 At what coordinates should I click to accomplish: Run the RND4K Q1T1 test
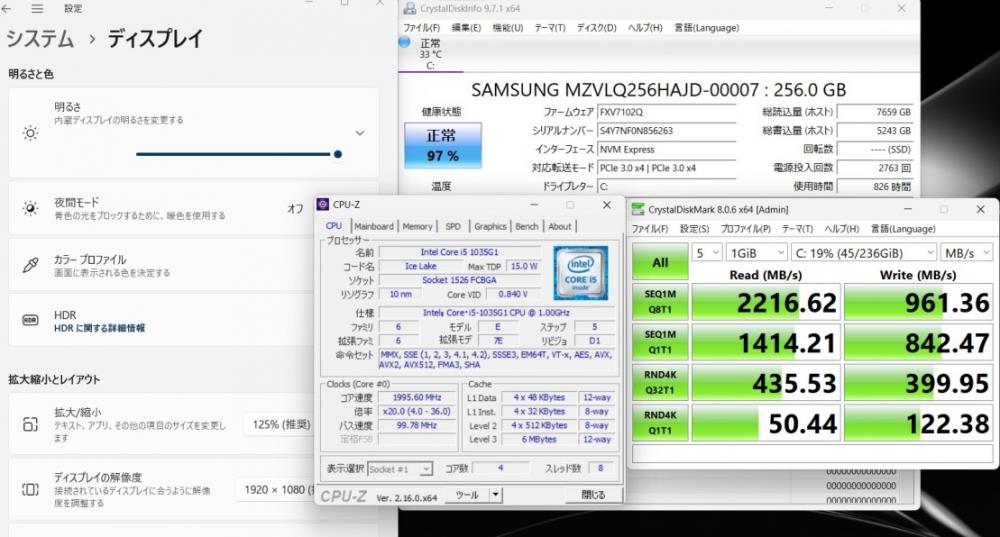(x=660, y=423)
